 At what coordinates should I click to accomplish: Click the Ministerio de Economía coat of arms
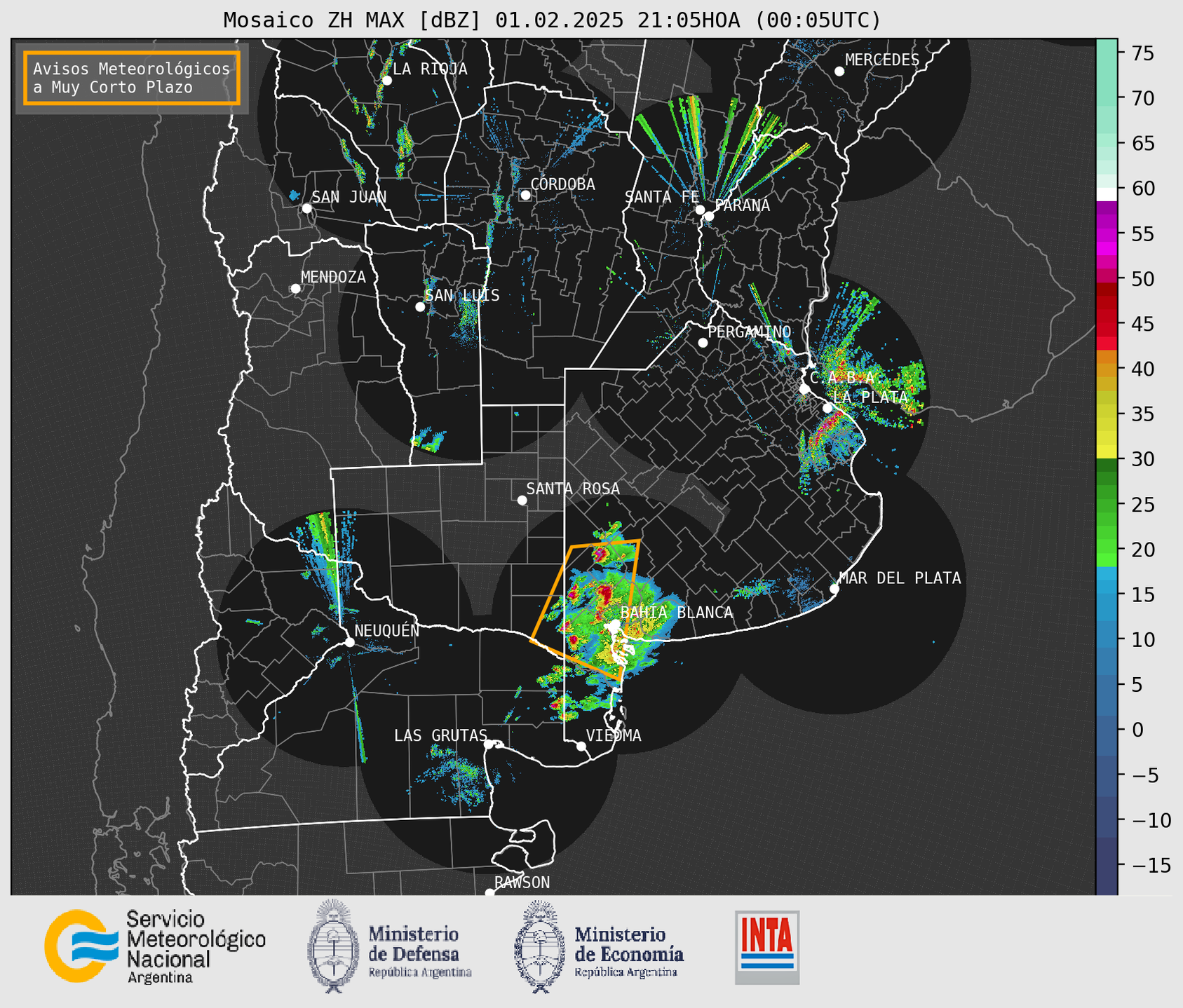tap(540, 946)
